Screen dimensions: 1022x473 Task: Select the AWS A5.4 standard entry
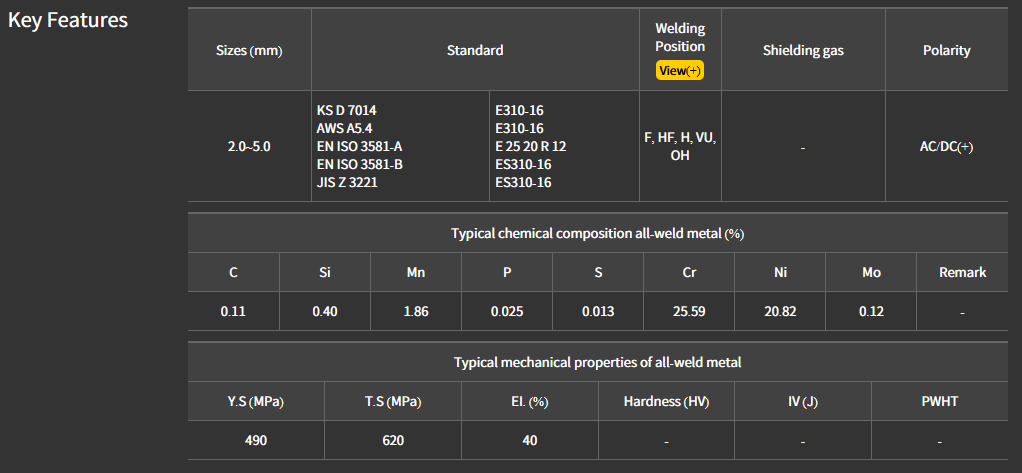(345, 128)
